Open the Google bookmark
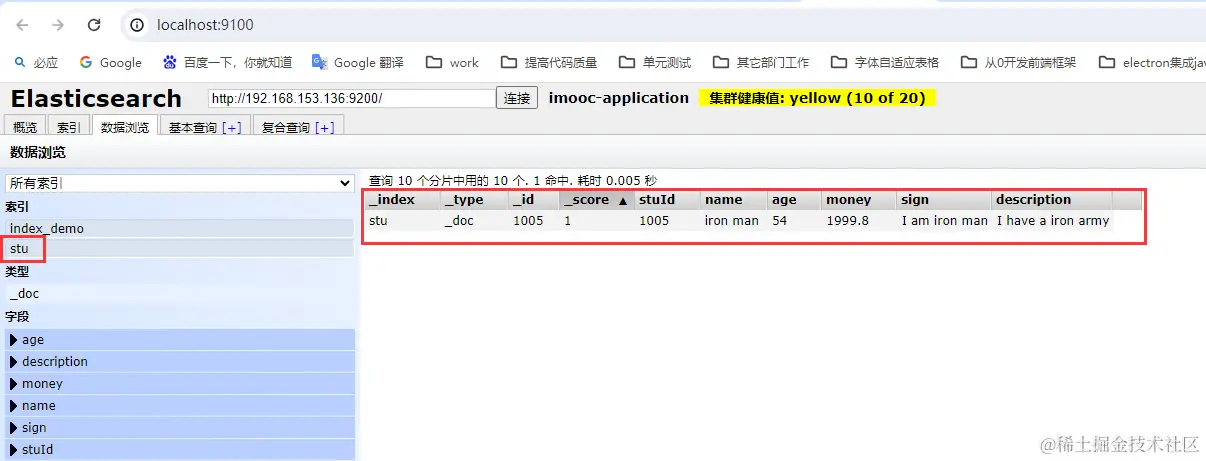 pyautogui.click(x=111, y=62)
